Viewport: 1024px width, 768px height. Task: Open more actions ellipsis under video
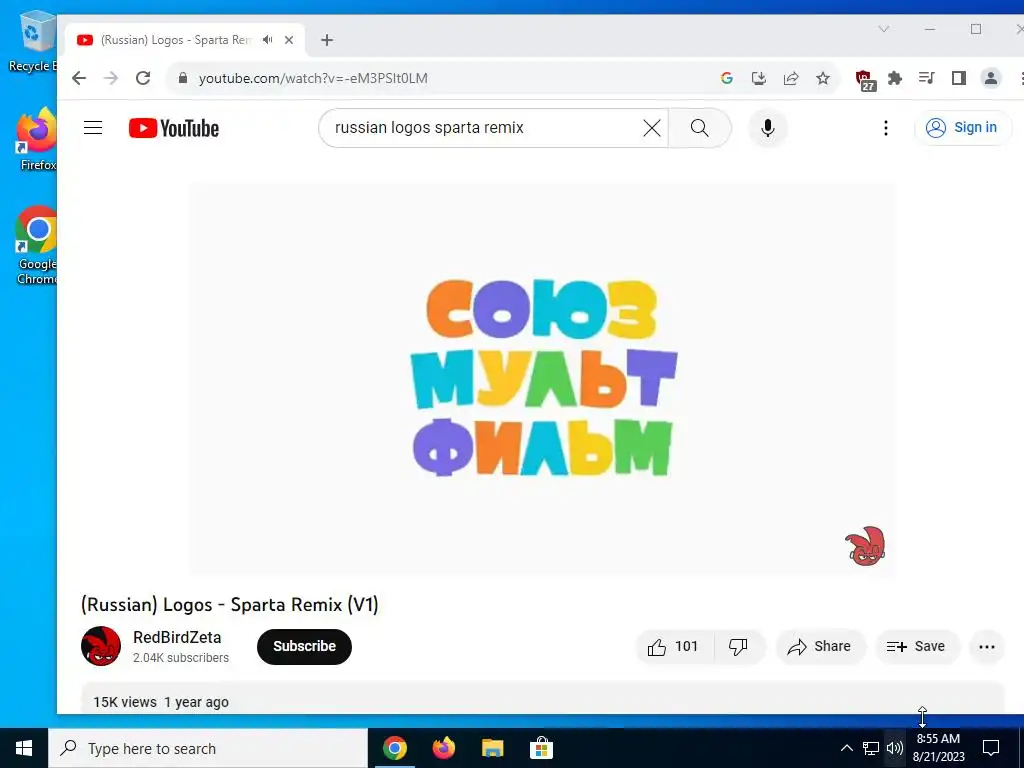click(x=987, y=647)
